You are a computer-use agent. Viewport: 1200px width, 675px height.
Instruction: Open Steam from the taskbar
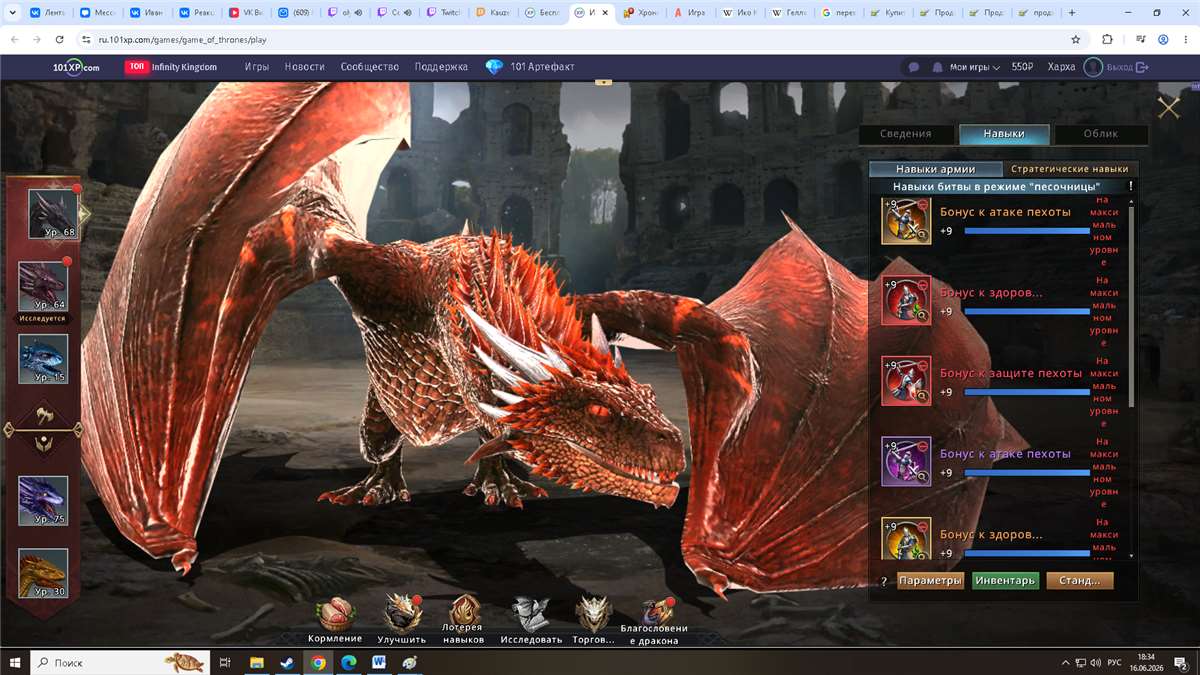[x=287, y=662]
